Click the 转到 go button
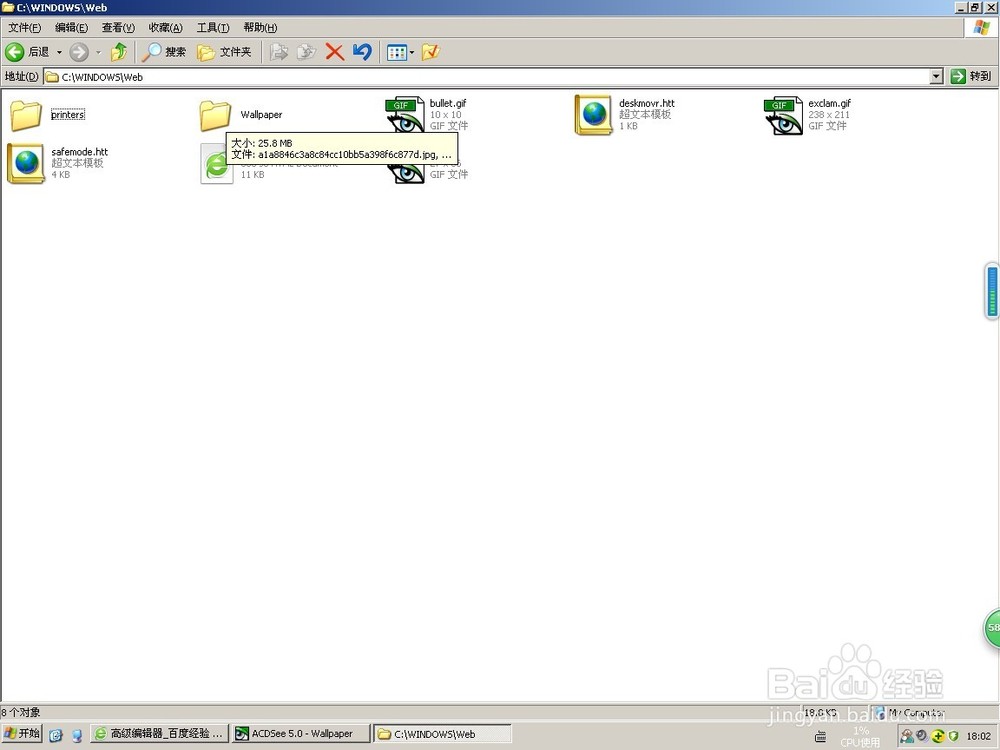Viewport: 1000px width, 750px height. (971, 77)
